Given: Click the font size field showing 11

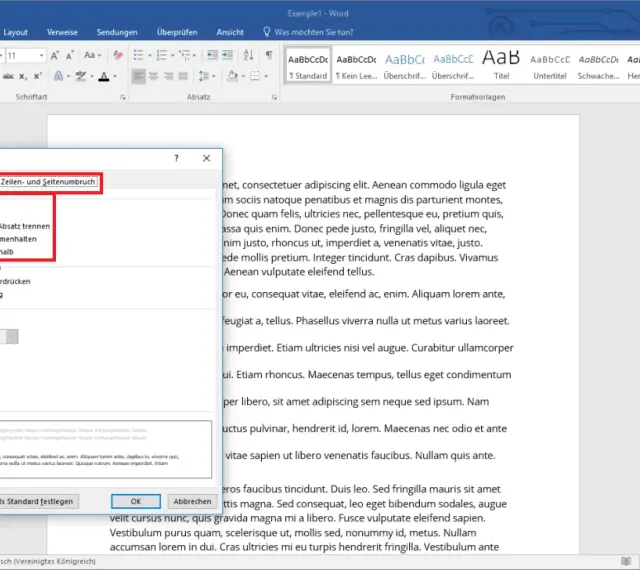Looking at the screenshot, I should [x=21, y=56].
